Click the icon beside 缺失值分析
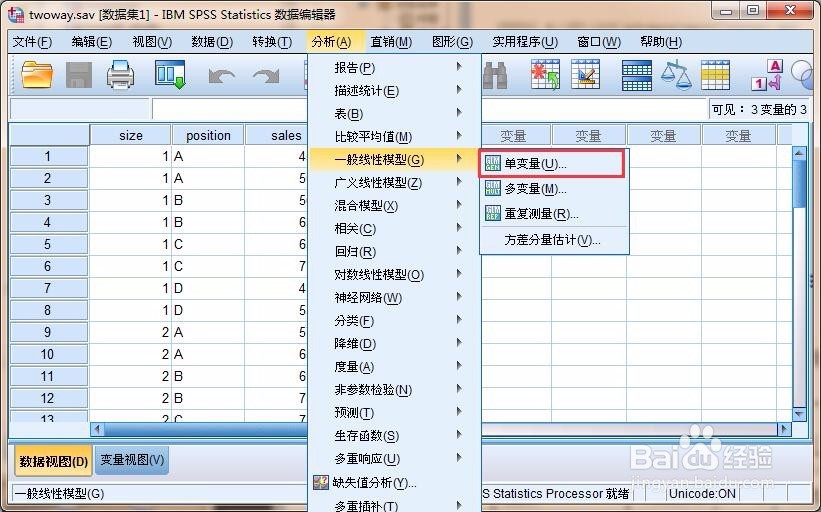The height and width of the screenshot is (512, 821). click(320, 482)
